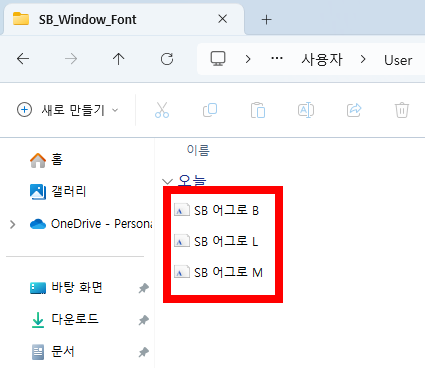This screenshot has width=425, height=368.
Task: Open 다운로드 quick access folder
Action: coord(65,319)
